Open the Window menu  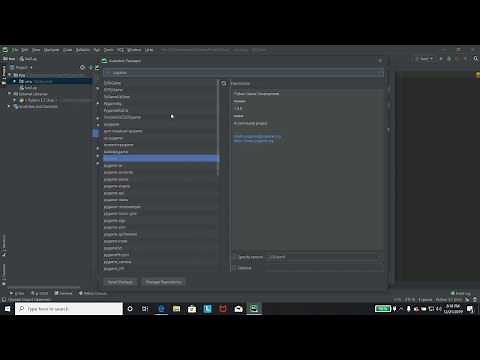coord(134,50)
